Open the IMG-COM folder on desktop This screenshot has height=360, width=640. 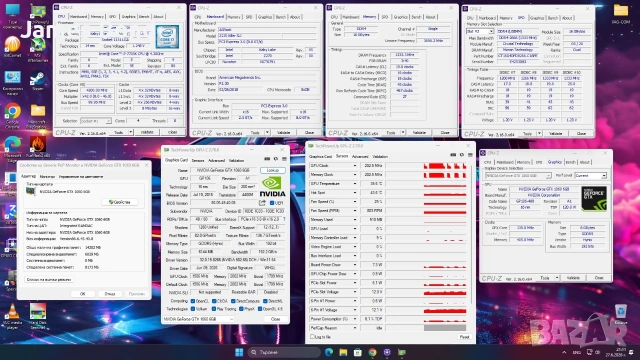click(621, 13)
